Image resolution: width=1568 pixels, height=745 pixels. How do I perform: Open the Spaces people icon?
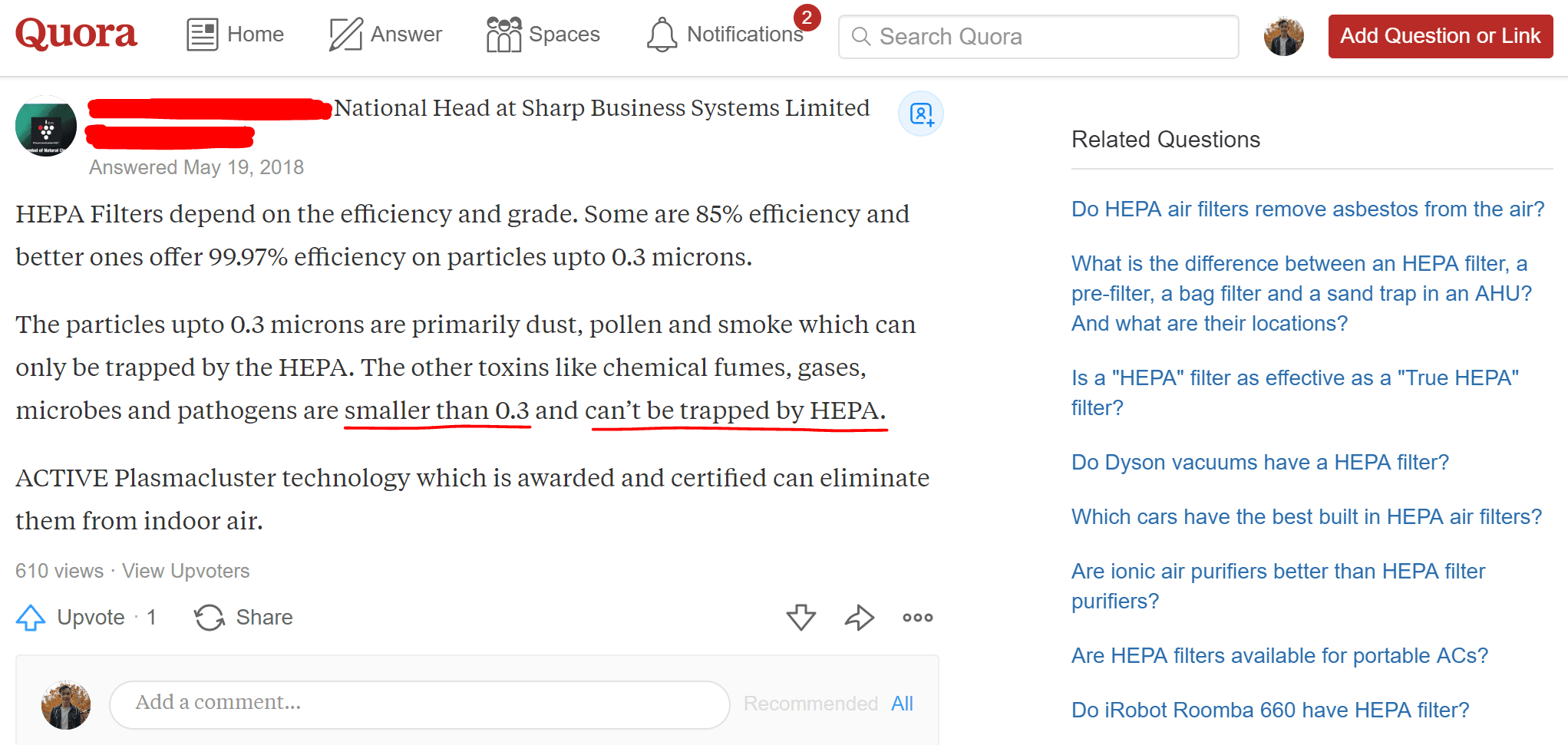pyautogui.click(x=503, y=35)
